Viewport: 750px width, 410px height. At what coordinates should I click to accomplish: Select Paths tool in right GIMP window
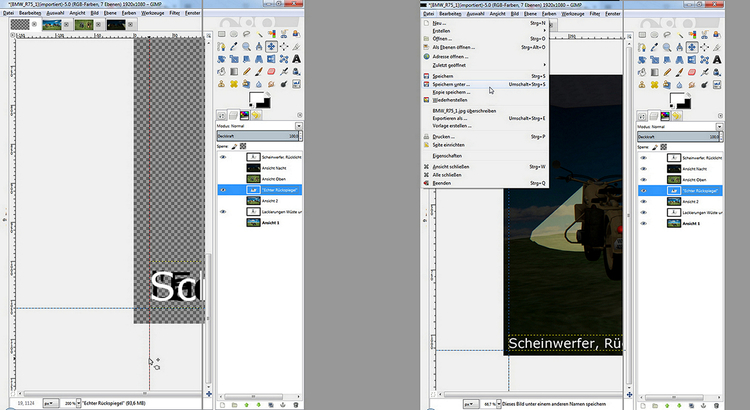click(642, 47)
